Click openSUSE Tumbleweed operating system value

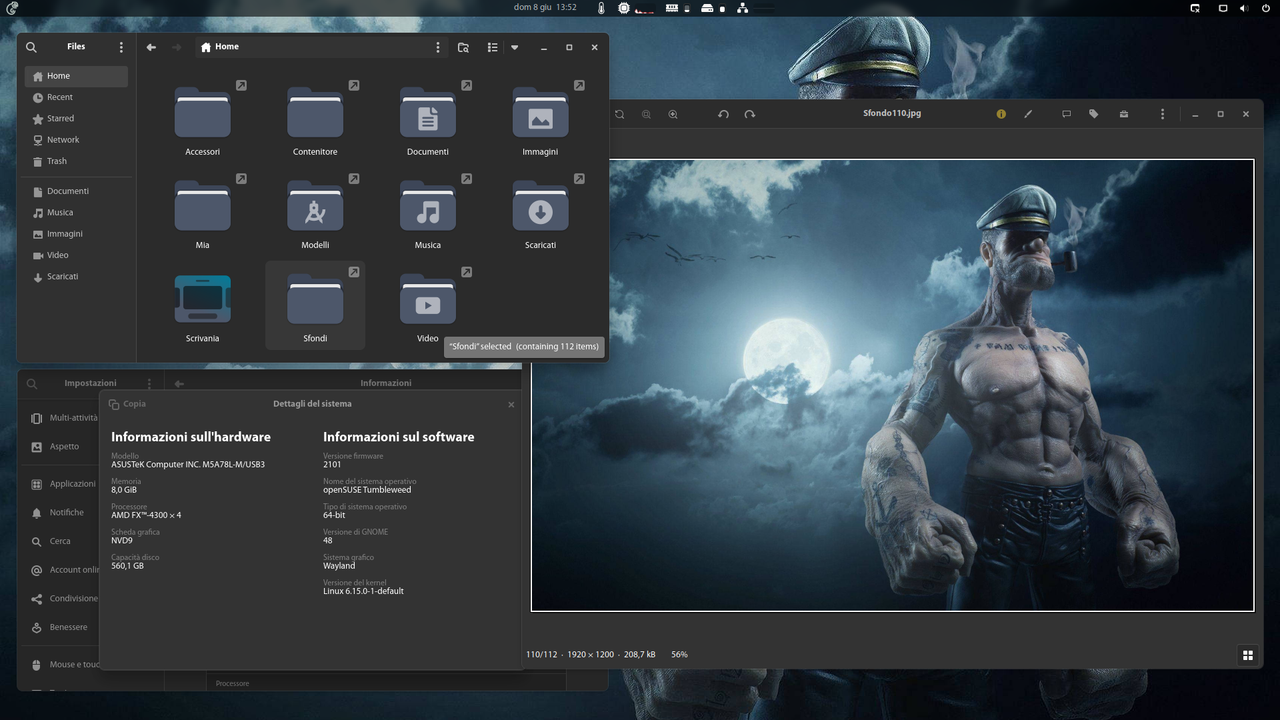pos(367,490)
